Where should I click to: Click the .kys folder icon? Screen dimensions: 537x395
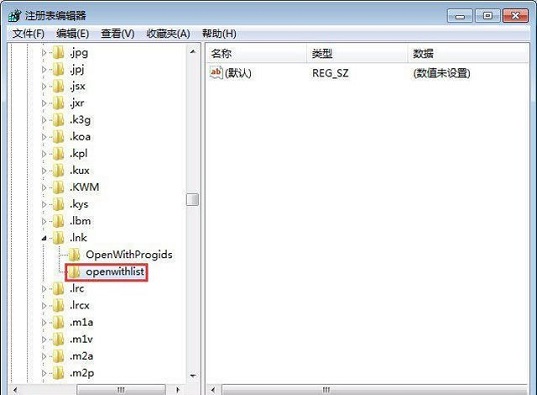point(58,204)
